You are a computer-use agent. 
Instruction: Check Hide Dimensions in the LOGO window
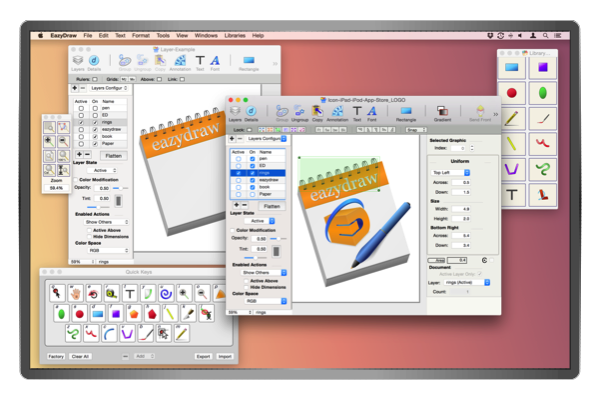click(x=246, y=287)
